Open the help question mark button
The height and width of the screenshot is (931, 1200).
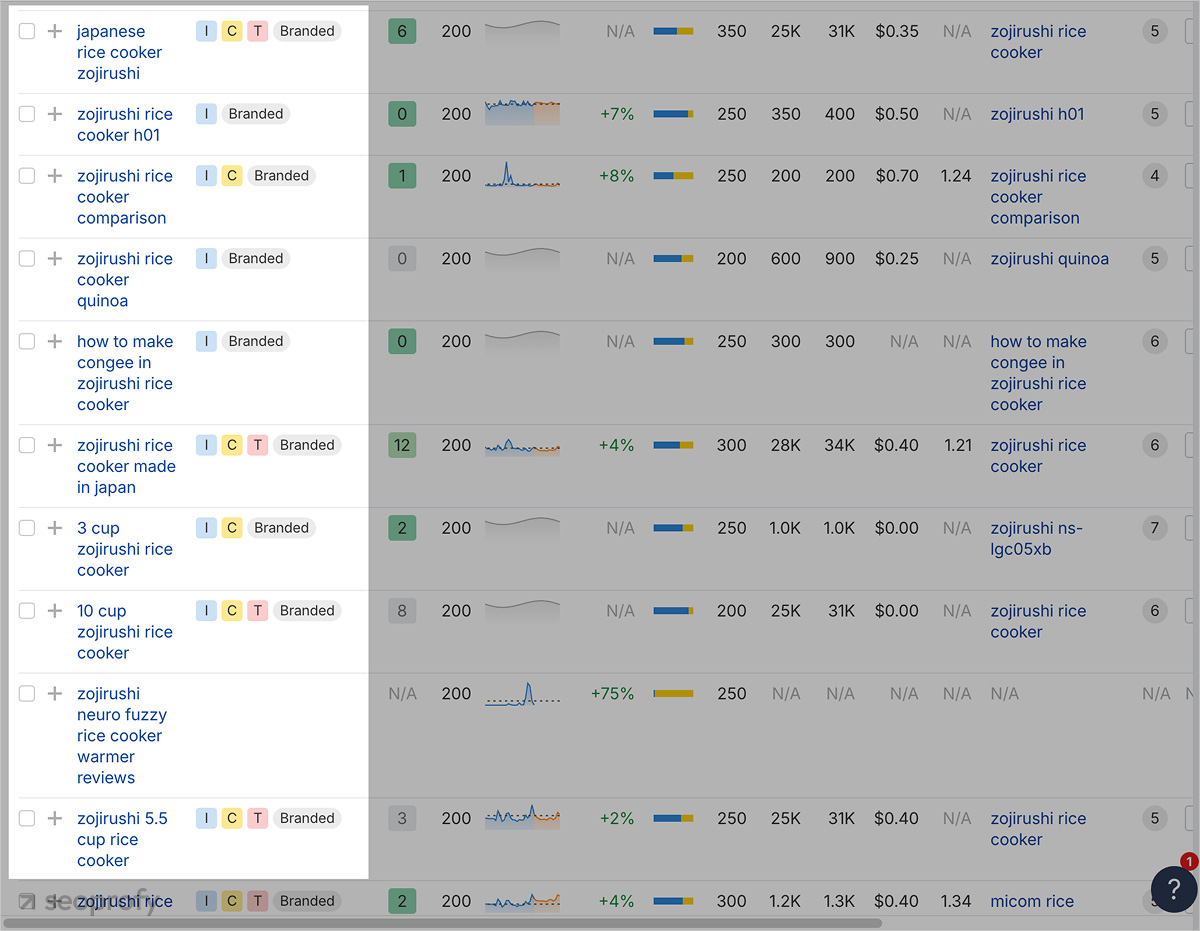point(1173,889)
